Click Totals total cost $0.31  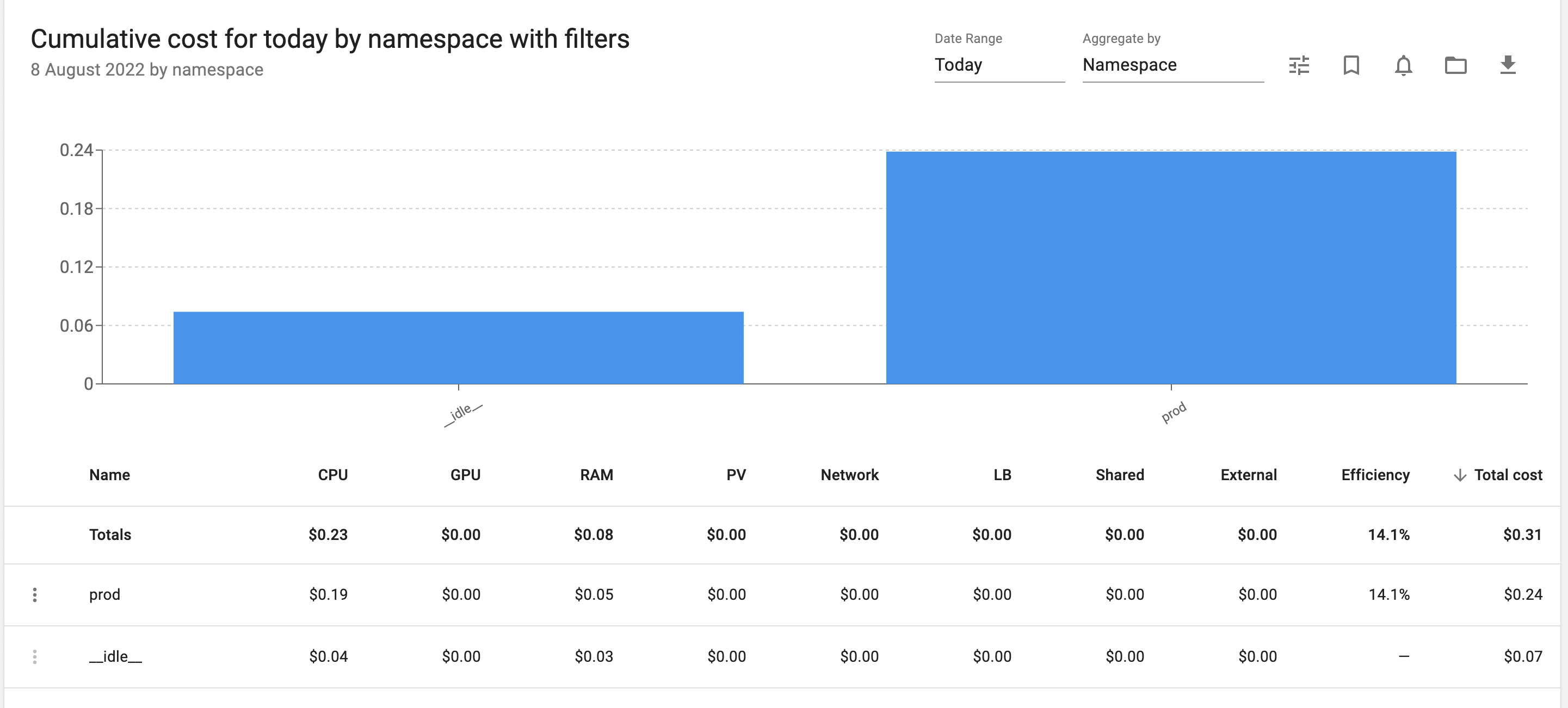[1522, 535]
